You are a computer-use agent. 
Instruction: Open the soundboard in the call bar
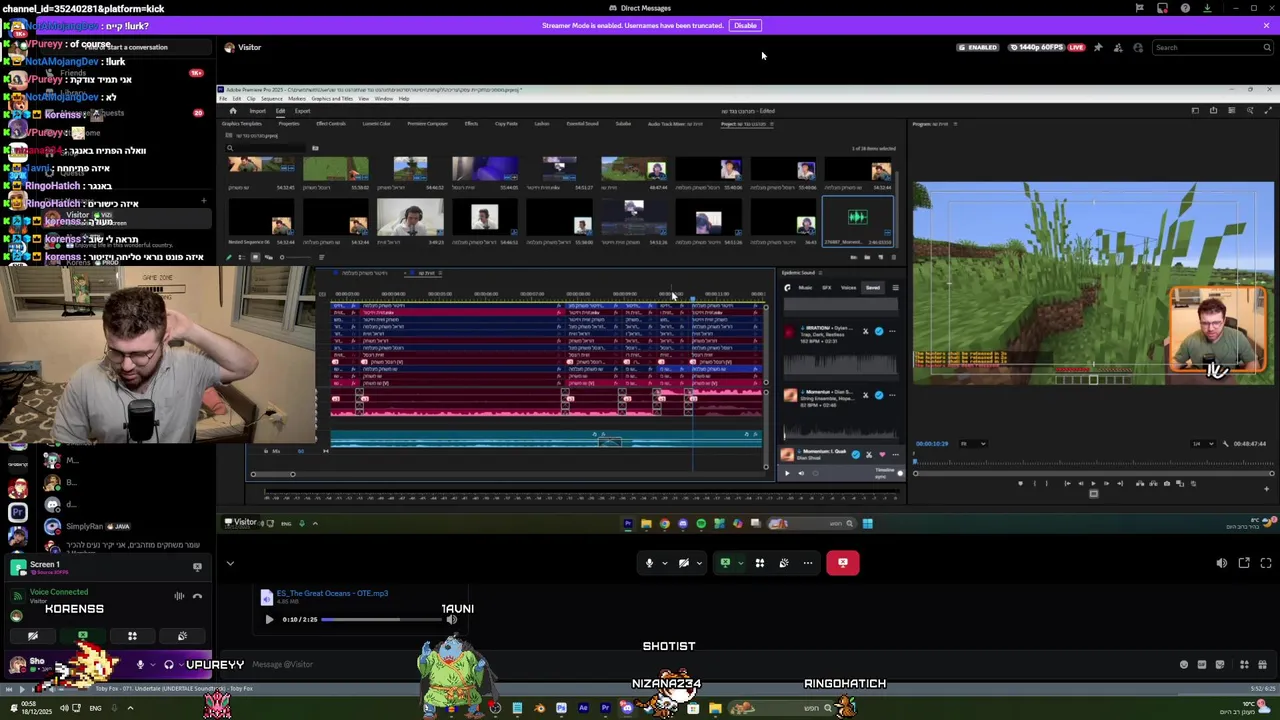point(784,563)
